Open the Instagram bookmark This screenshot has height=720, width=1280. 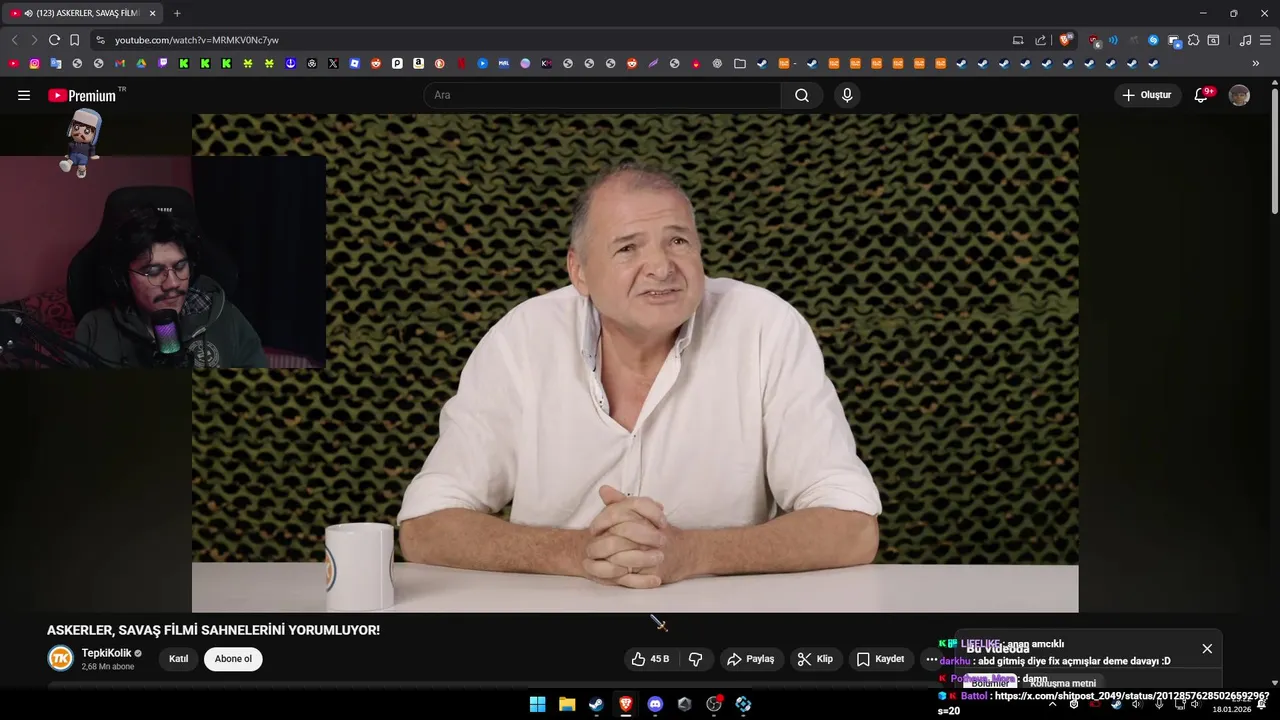point(34,63)
